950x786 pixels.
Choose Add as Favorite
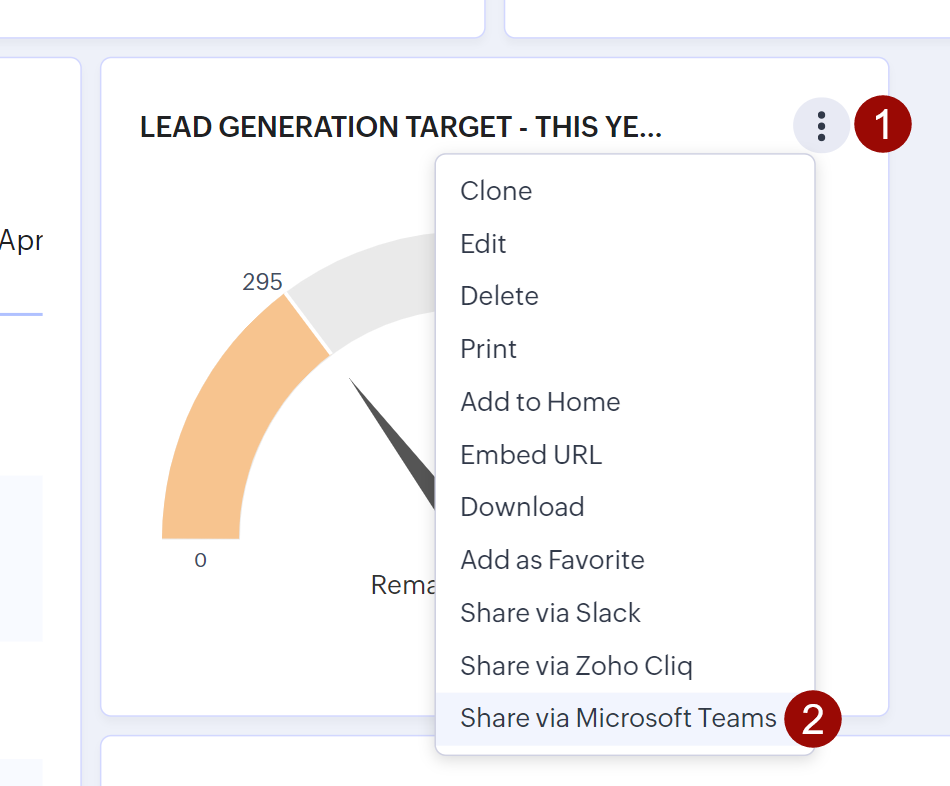552,560
